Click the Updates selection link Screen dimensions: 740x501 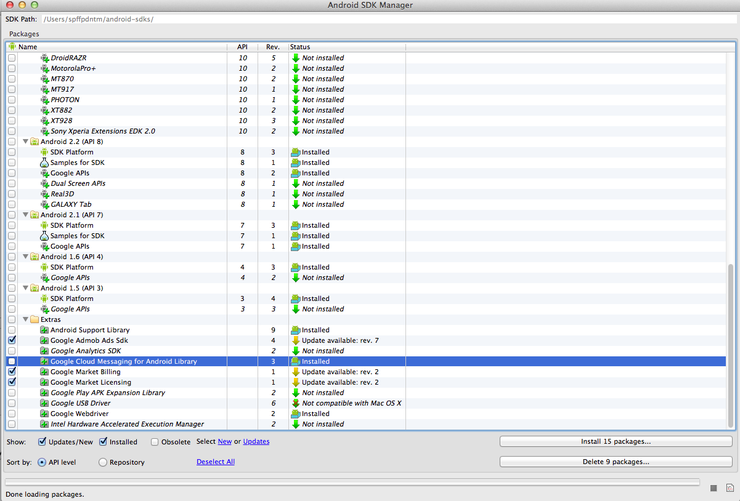(x=256, y=442)
